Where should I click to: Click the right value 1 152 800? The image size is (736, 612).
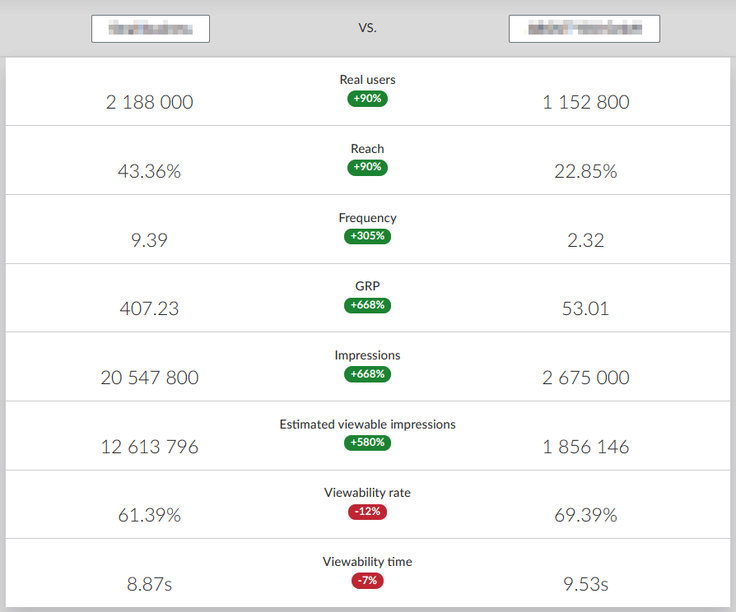pos(586,102)
